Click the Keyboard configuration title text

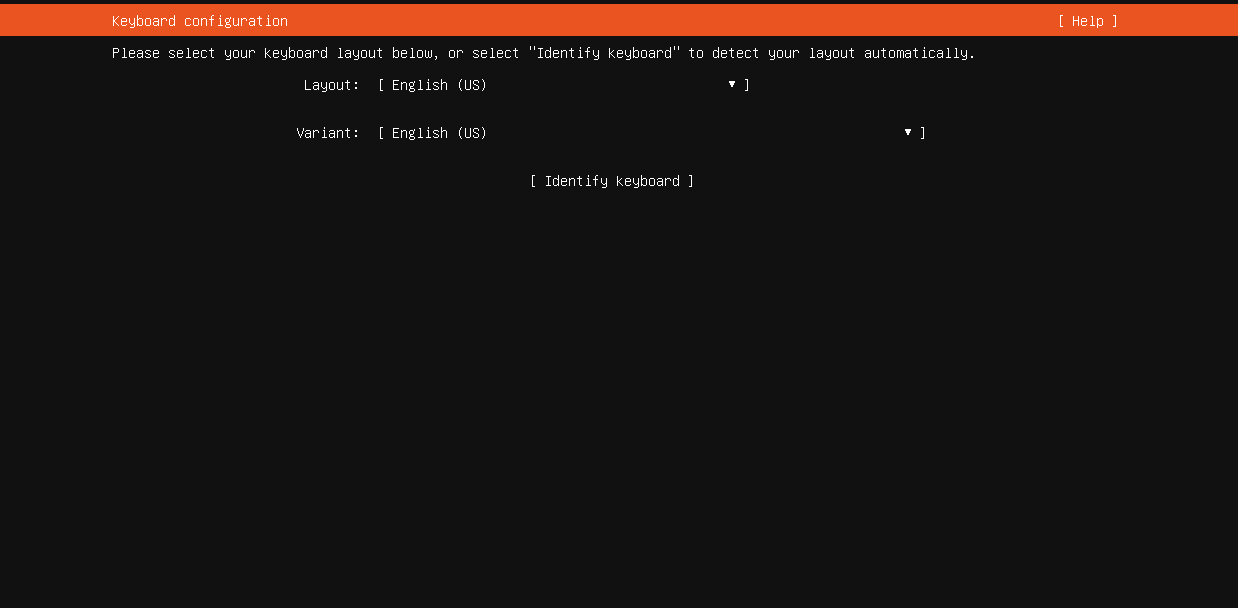pos(200,21)
